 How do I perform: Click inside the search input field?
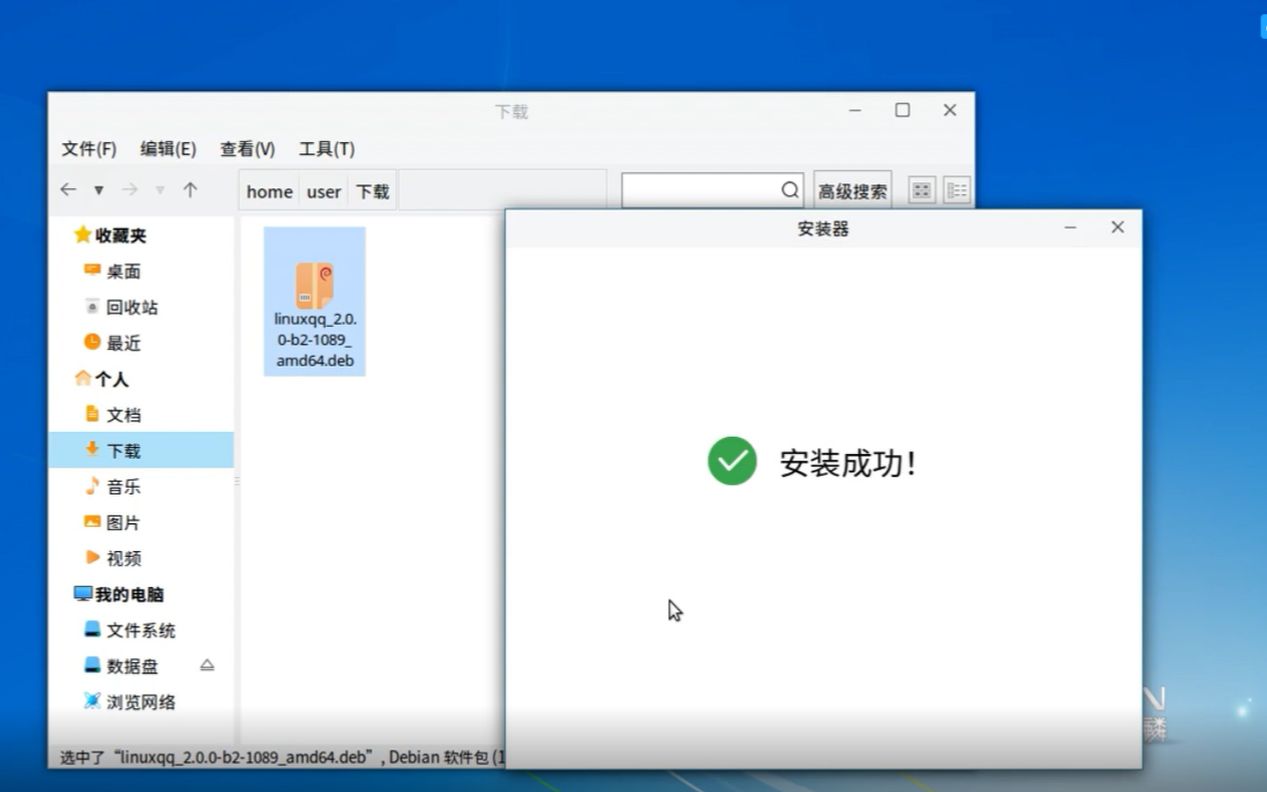[700, 189]
